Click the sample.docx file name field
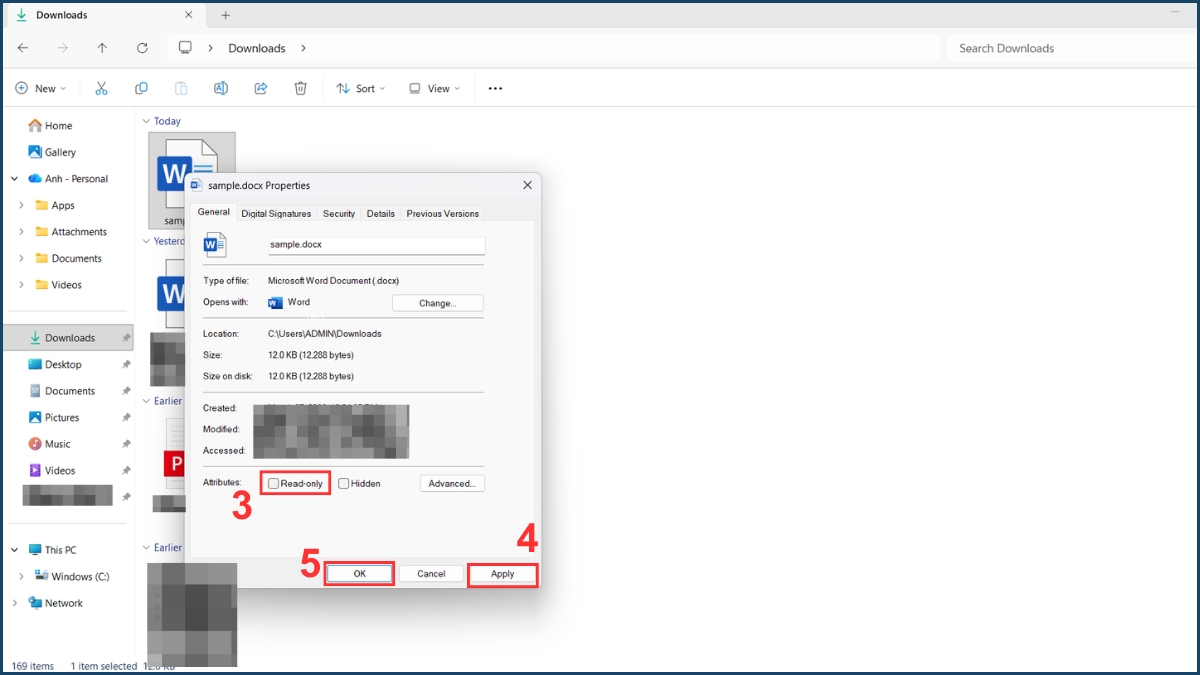1200x675 pixels. (376, 245)
